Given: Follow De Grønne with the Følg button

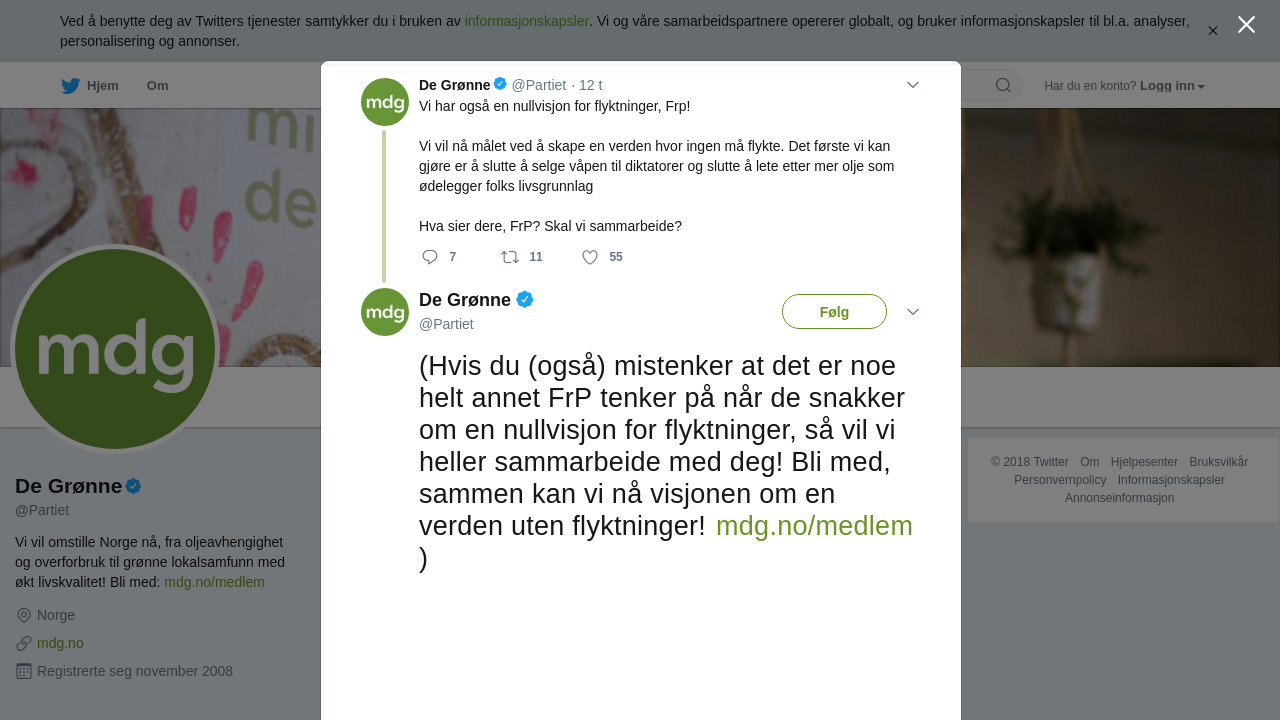Looking at the screenshot, I should coord(834,312).
